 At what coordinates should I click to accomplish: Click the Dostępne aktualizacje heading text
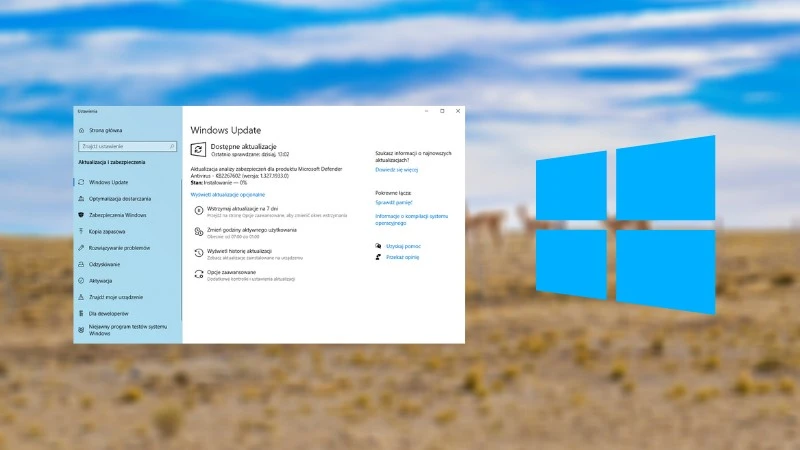click(x=243, y=146)
